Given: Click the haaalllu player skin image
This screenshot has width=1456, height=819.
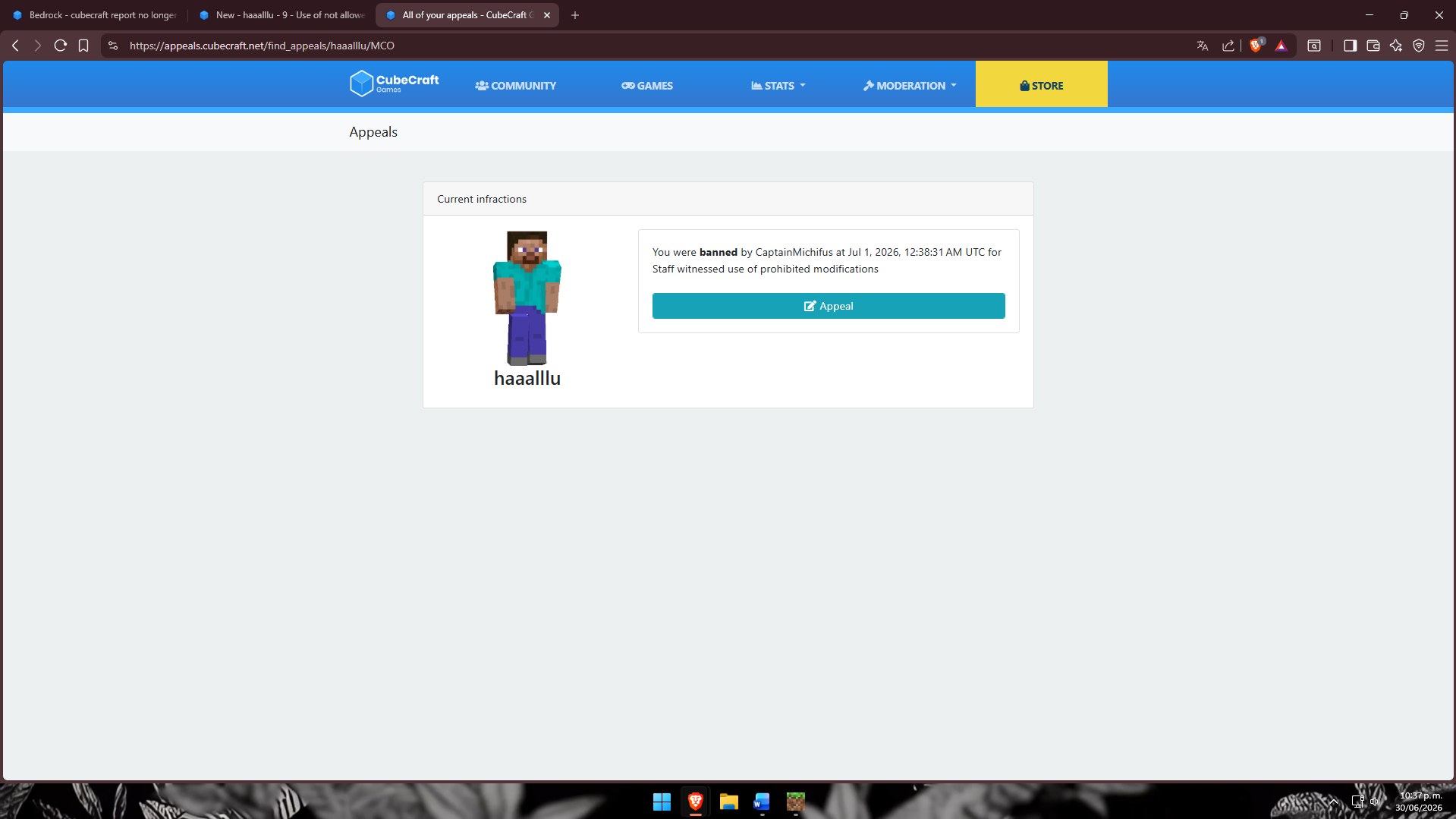Looking at the screenshot, I should point(527,298).
